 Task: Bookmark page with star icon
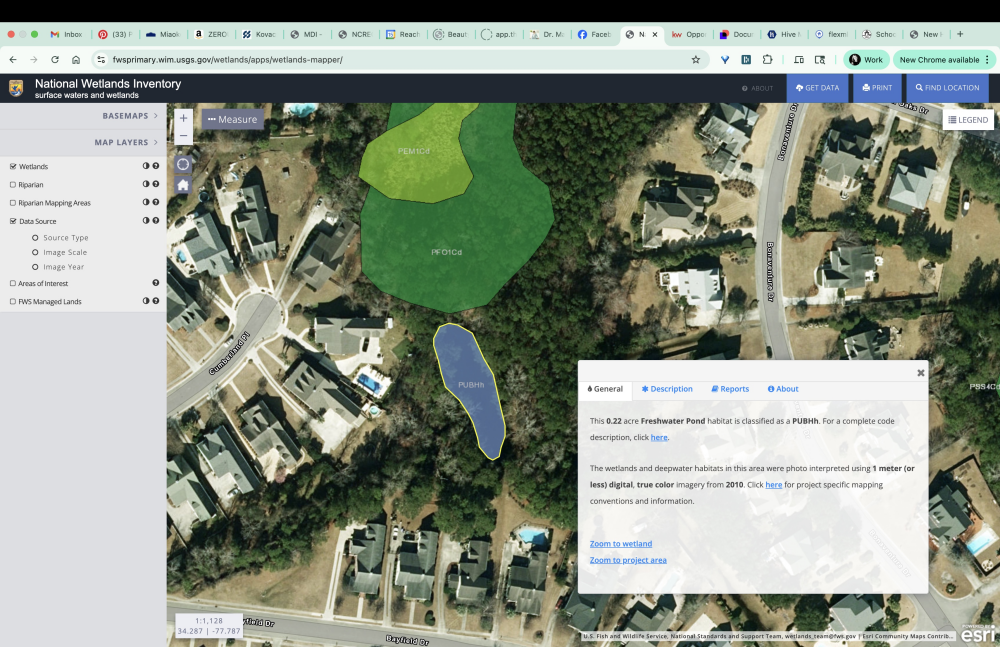pyautogui.click(x=696, y=60)
